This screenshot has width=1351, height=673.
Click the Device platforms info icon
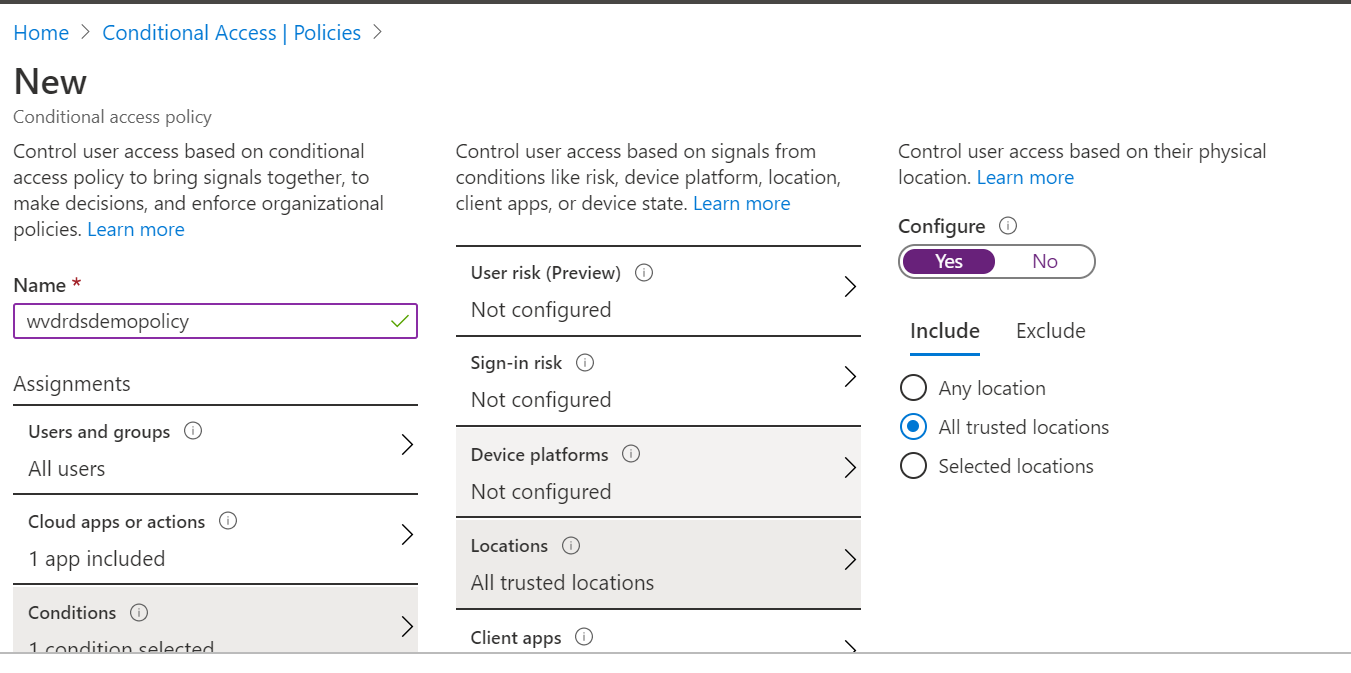pyautogui.click(x=631, y=454)
